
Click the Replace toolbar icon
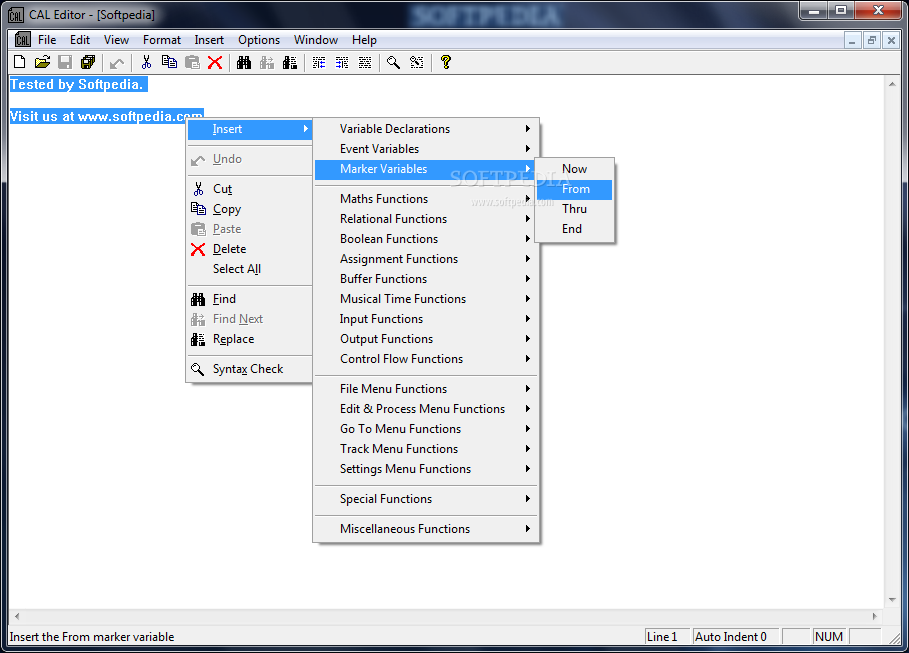[290, 62]
